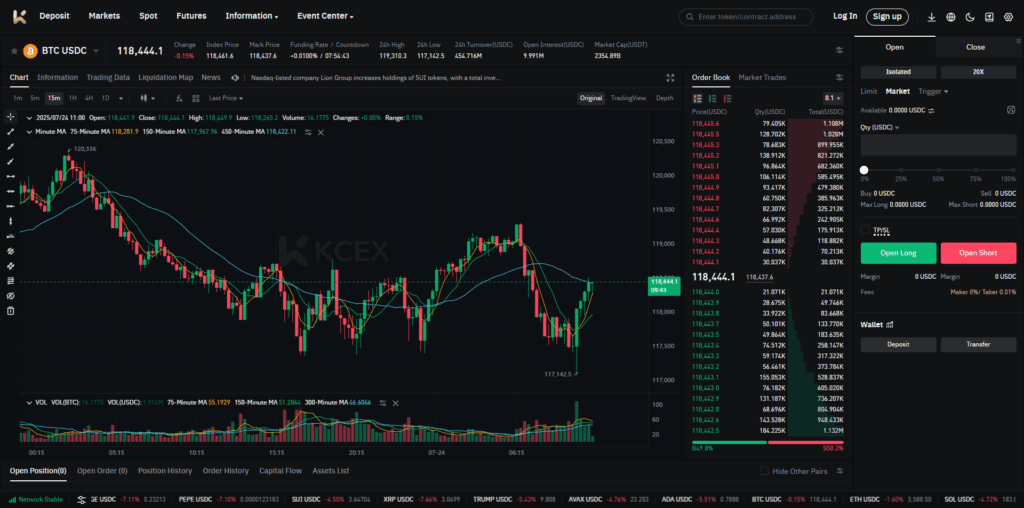The image size is (1024, 508).
Task: Add BTC USDC to favorites star
Action: pyautogui.click(x=14, y=51)
